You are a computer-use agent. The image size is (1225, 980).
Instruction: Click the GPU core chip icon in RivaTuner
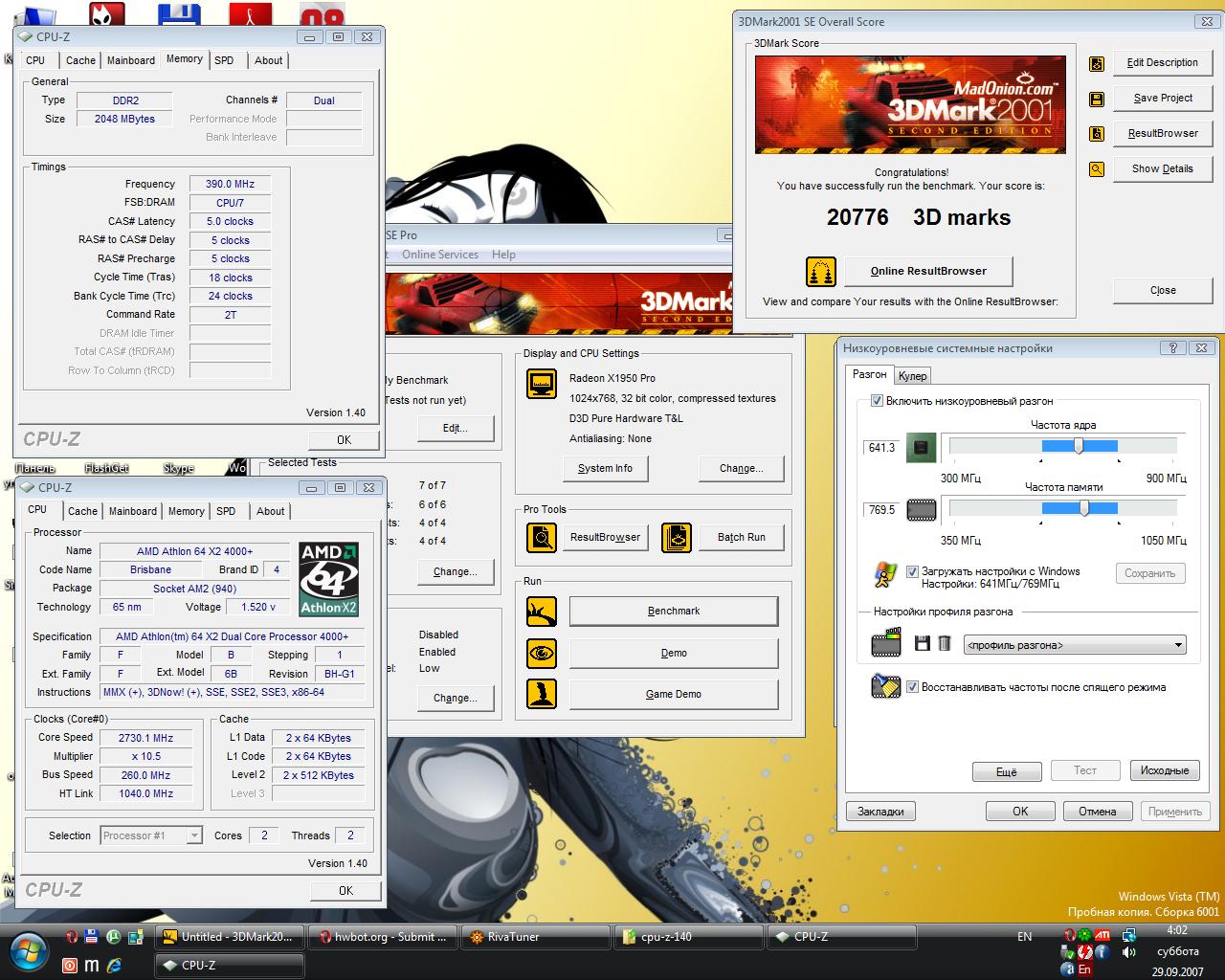[x=921, y=447]
